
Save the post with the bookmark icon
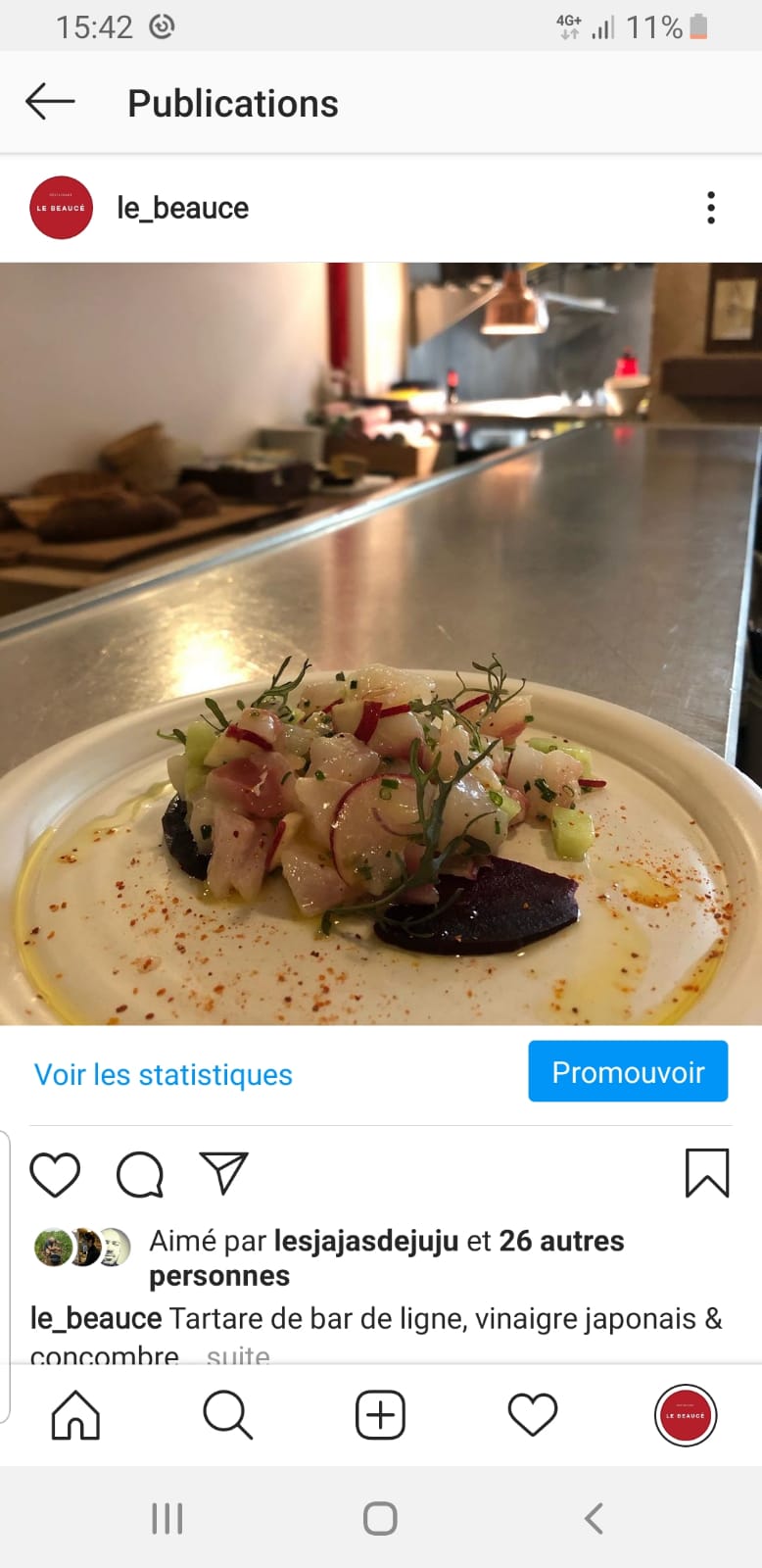pos(707,1173)
